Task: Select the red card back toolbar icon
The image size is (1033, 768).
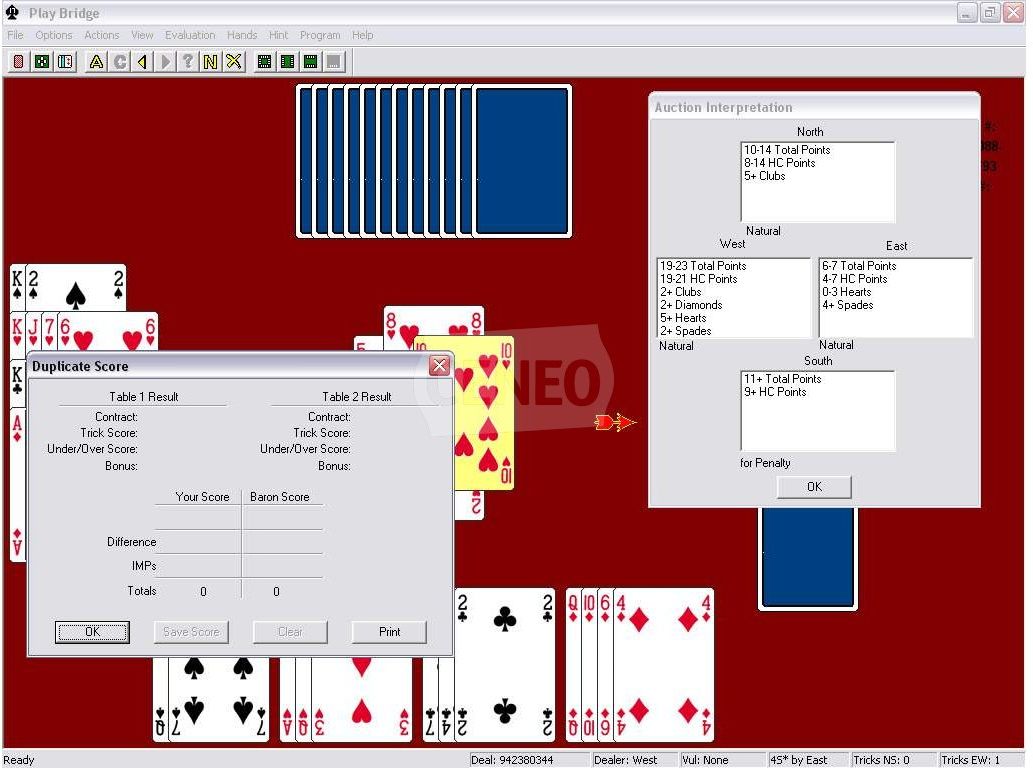Action: [x=17, y=62]
